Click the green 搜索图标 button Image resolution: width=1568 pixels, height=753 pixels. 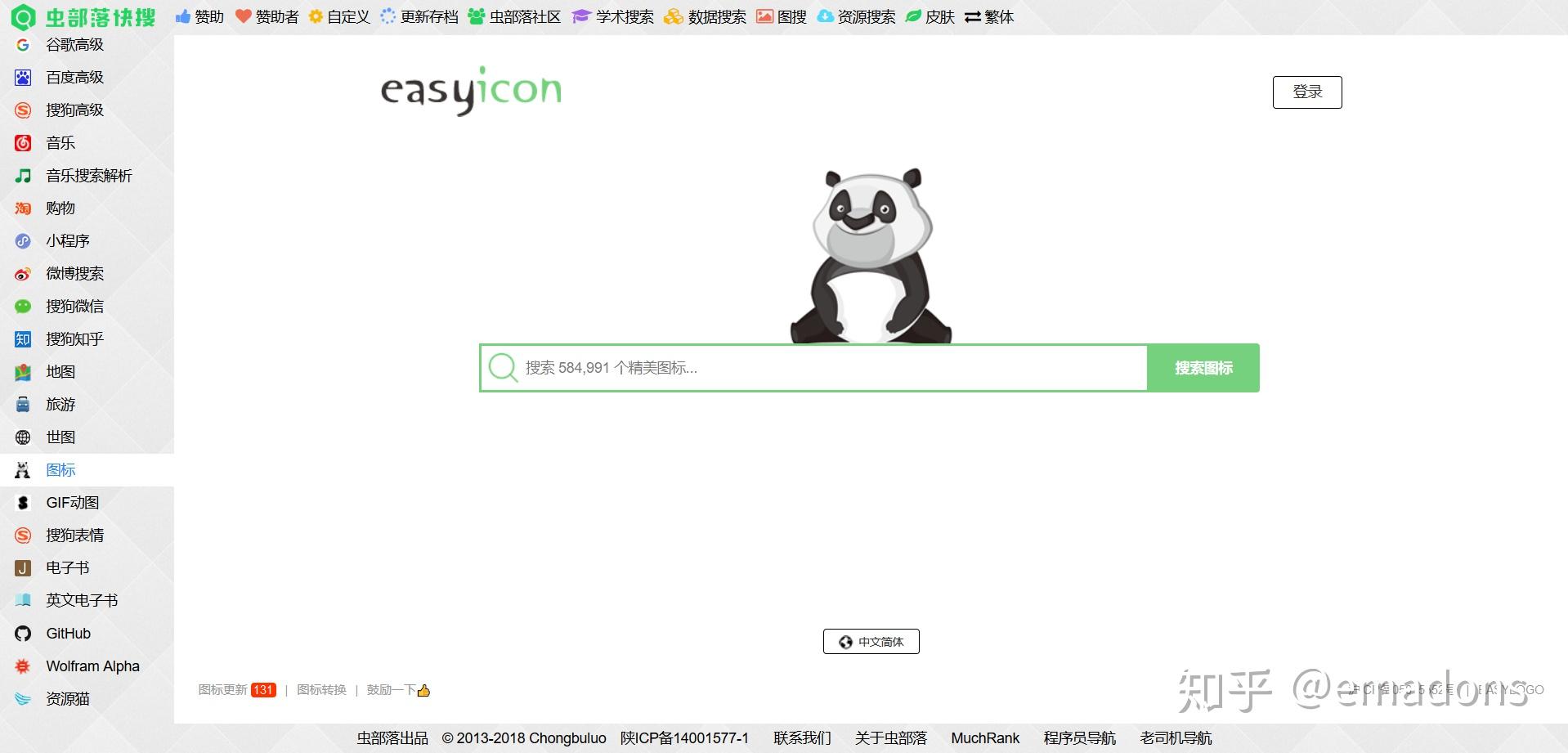tap(1203, 368)
